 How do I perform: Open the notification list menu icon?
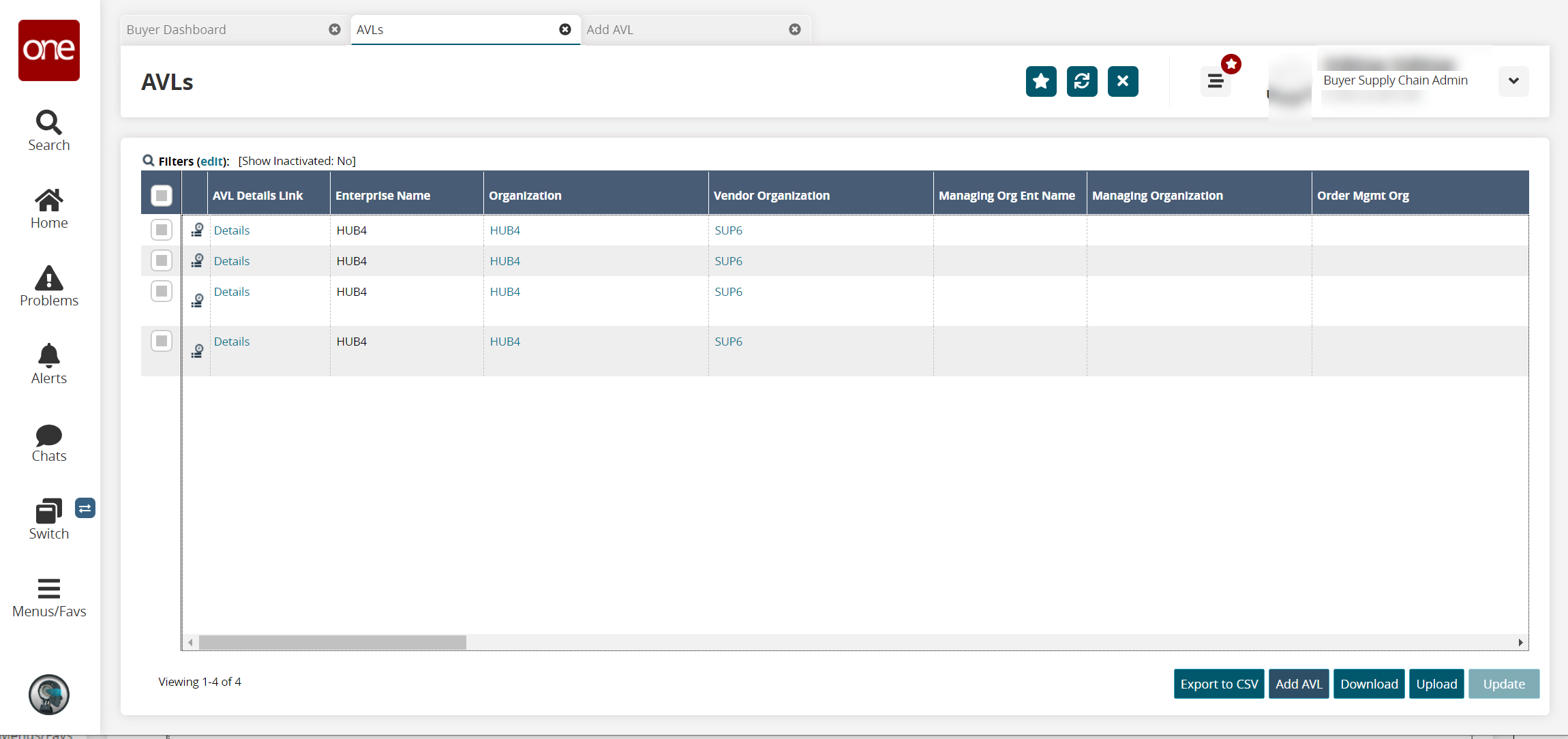pos(1215,82)
